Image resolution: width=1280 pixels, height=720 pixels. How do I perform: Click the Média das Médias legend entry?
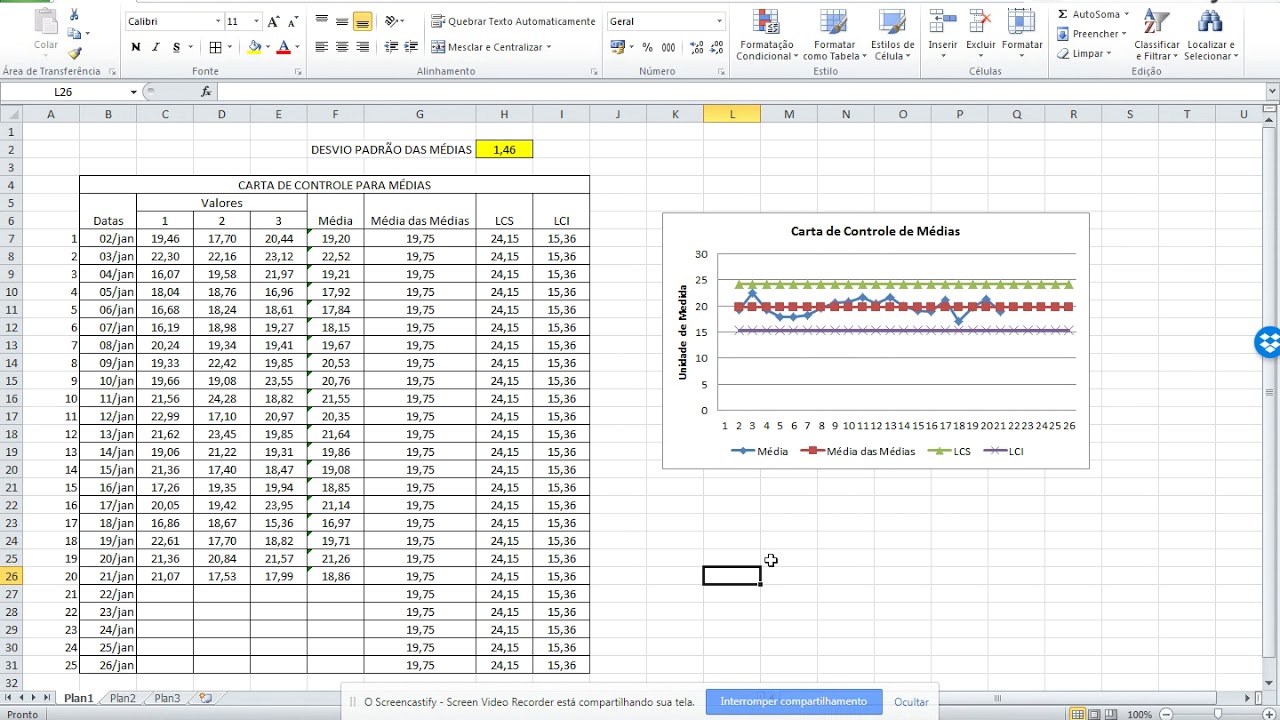[857, 451]
